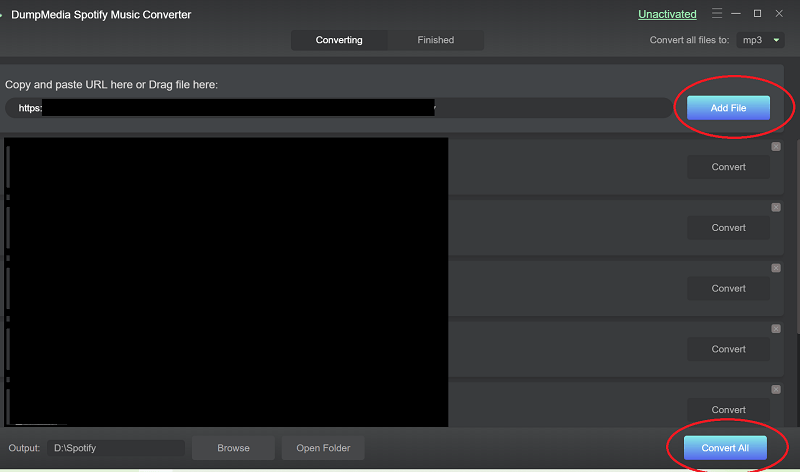The width and height of the screenshot is (800, 472).
Task: Click Convert for the first song
Action: click(728, 167)
